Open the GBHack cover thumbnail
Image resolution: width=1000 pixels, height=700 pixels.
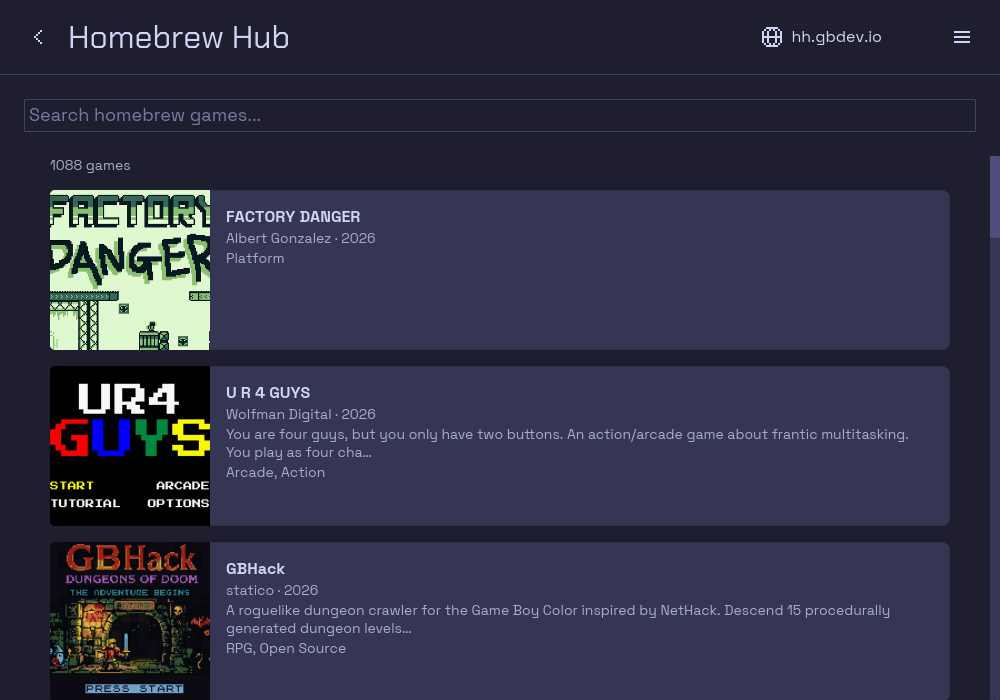pyautogui.click(x=130, y=621)
